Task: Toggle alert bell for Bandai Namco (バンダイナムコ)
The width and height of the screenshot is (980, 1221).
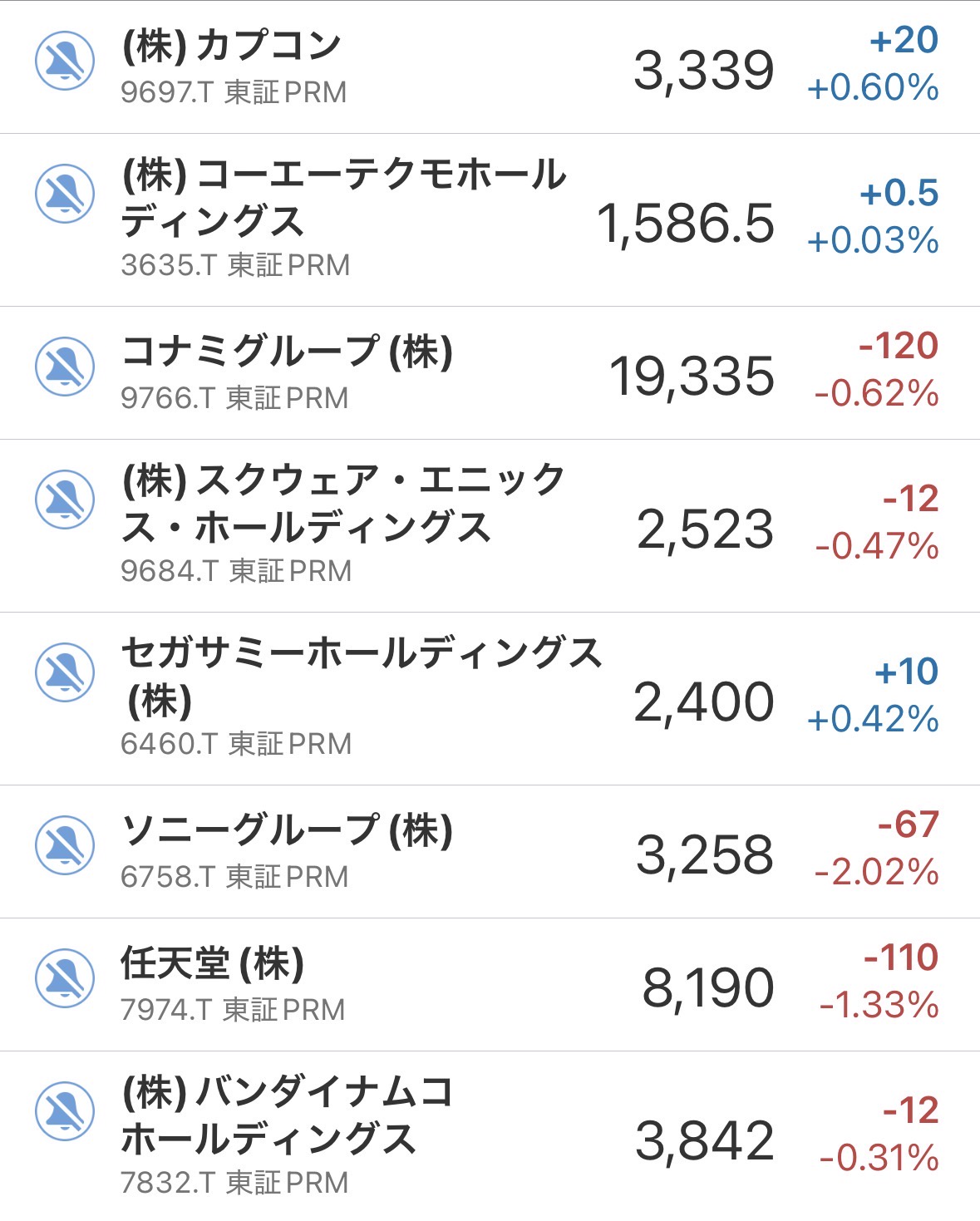Action: tap(65, 1111)
